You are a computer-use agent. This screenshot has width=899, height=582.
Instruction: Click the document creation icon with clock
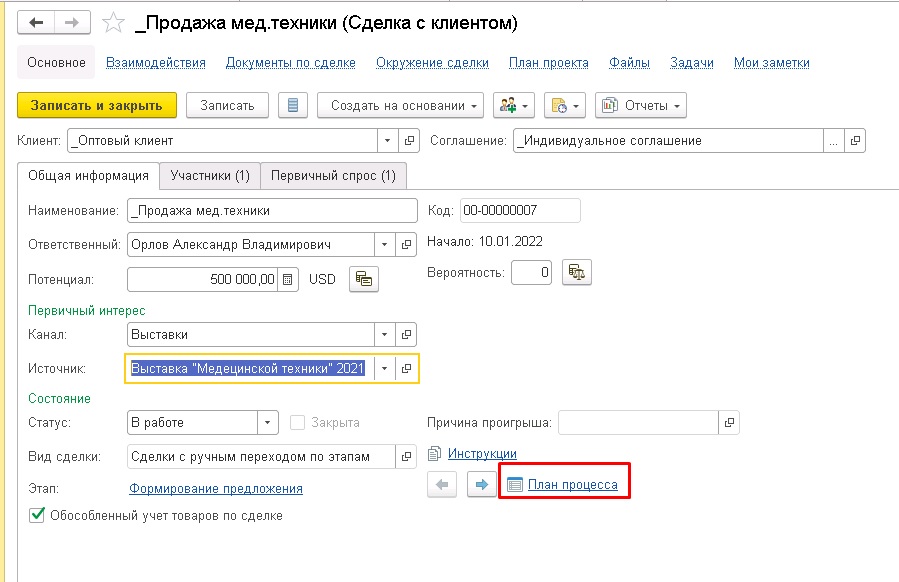(x=559, y=104)
